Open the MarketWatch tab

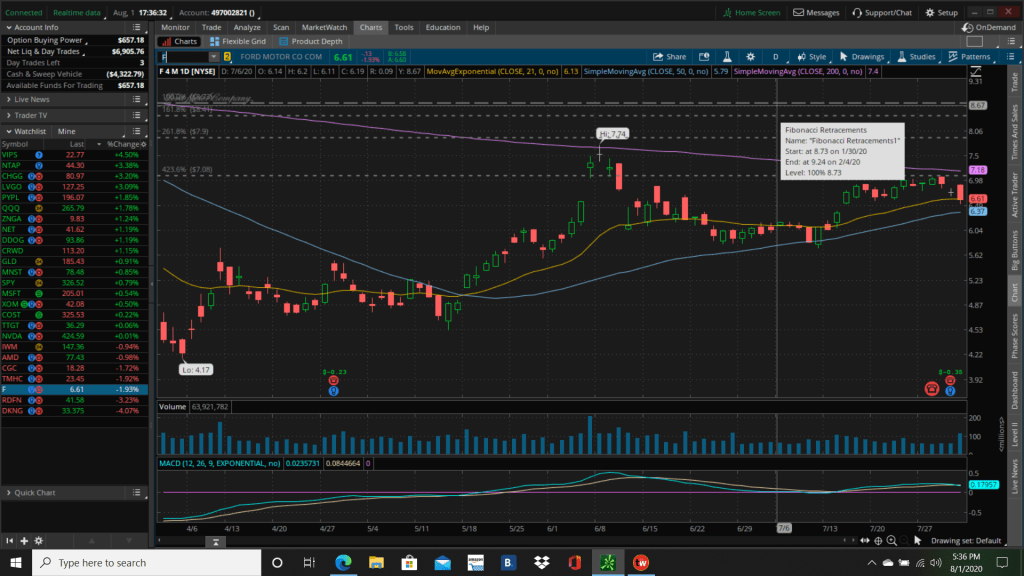(324, 27)
